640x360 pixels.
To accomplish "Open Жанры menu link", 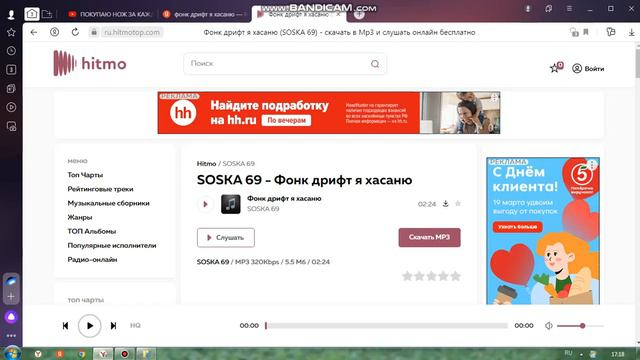I will (80, 217).
